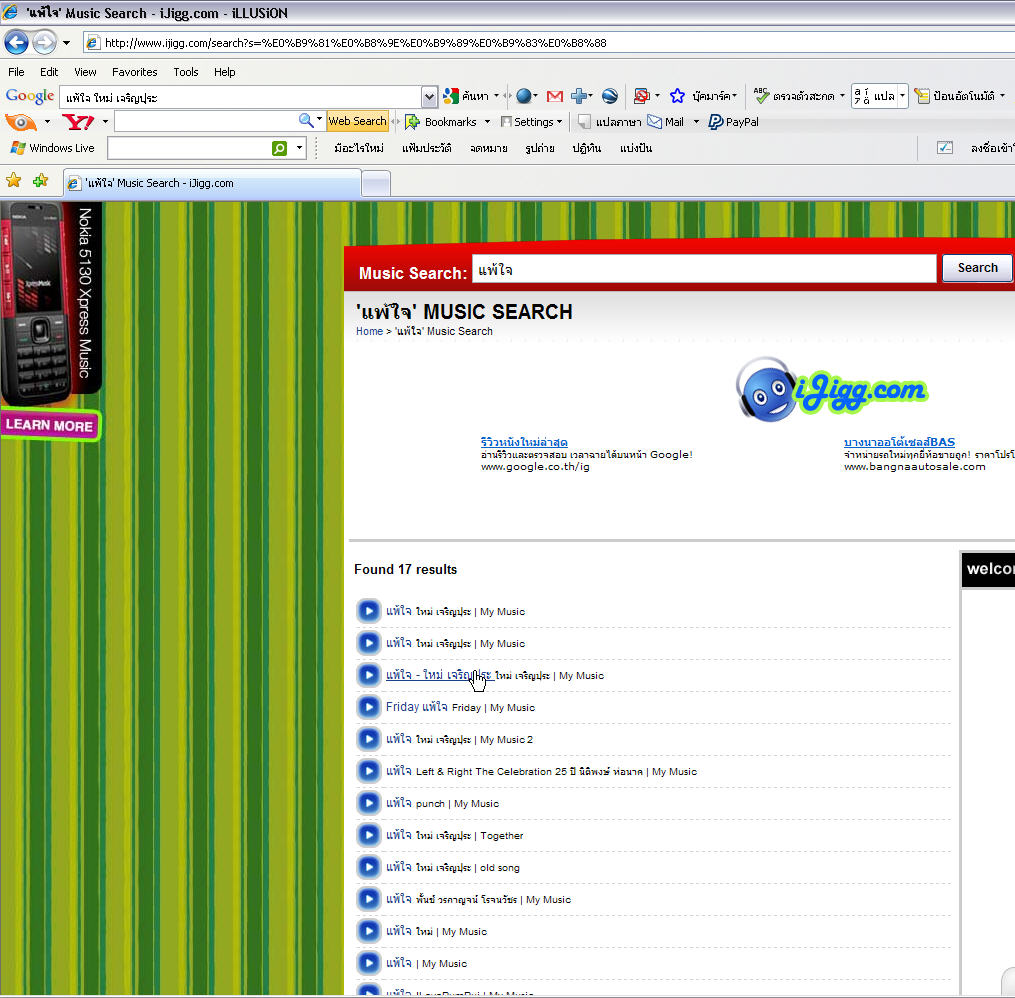Open the Favorites Center star
This screenshot has width=1015, height=998.
point(14,181)
